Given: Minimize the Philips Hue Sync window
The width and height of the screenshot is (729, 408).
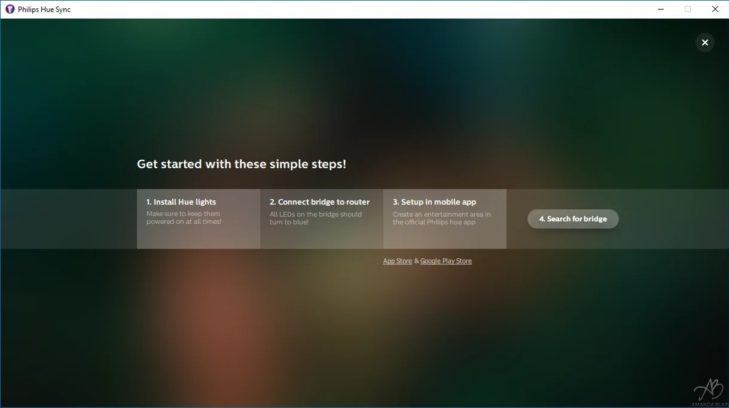Looking at the screenshot, I should (661, 9).
